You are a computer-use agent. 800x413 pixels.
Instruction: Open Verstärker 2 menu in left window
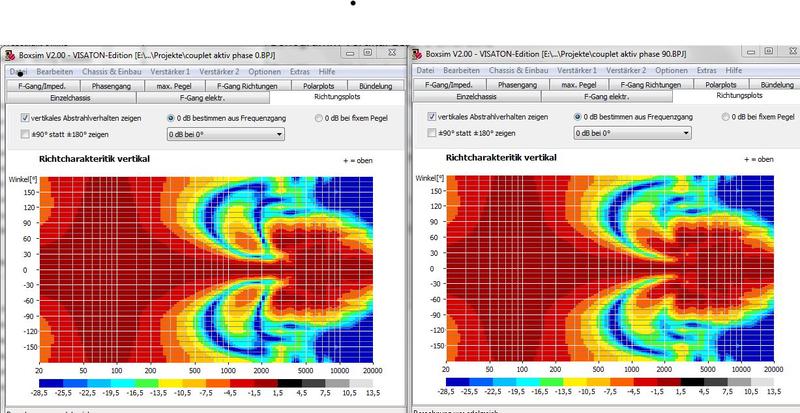click(219, 72)
